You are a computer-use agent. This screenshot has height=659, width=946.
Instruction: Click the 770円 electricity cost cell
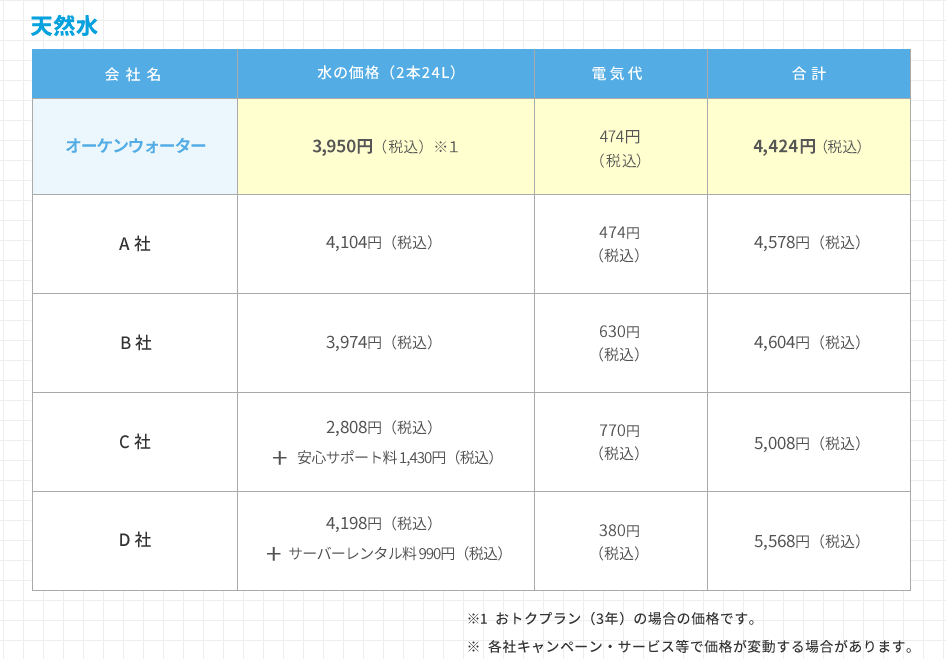coord(620,442)
